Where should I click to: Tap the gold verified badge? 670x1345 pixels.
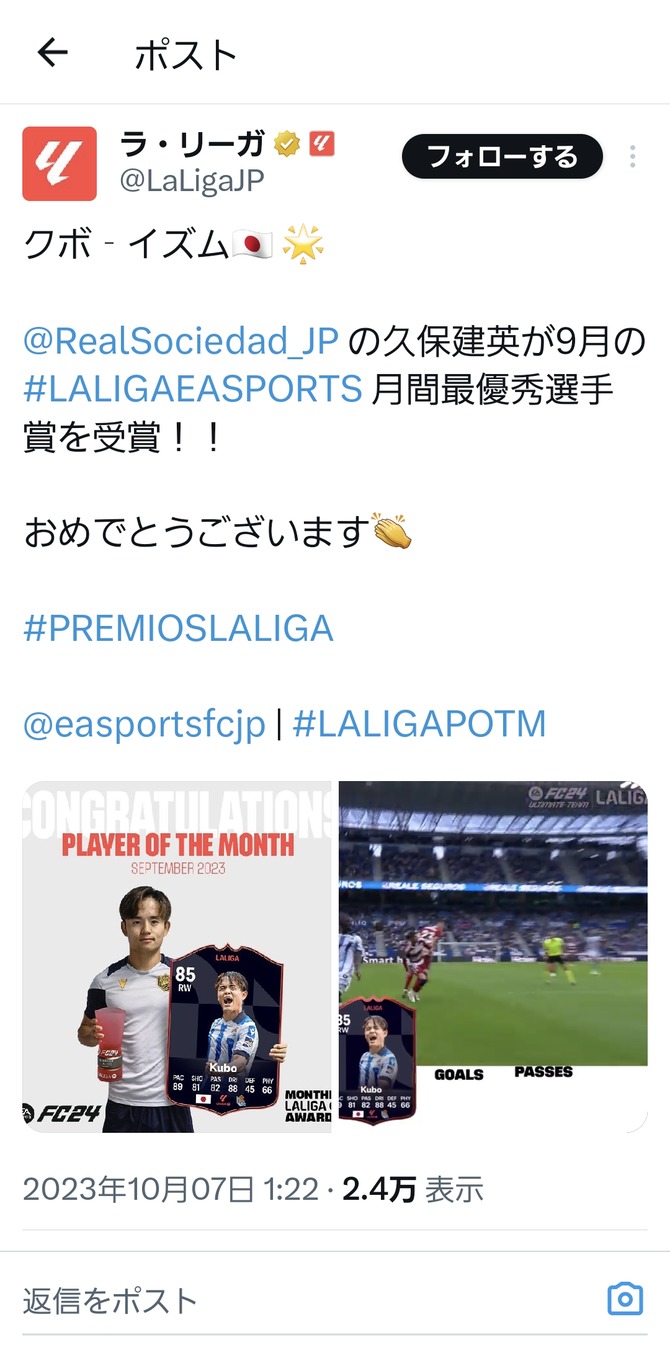[x=287, y=146]
